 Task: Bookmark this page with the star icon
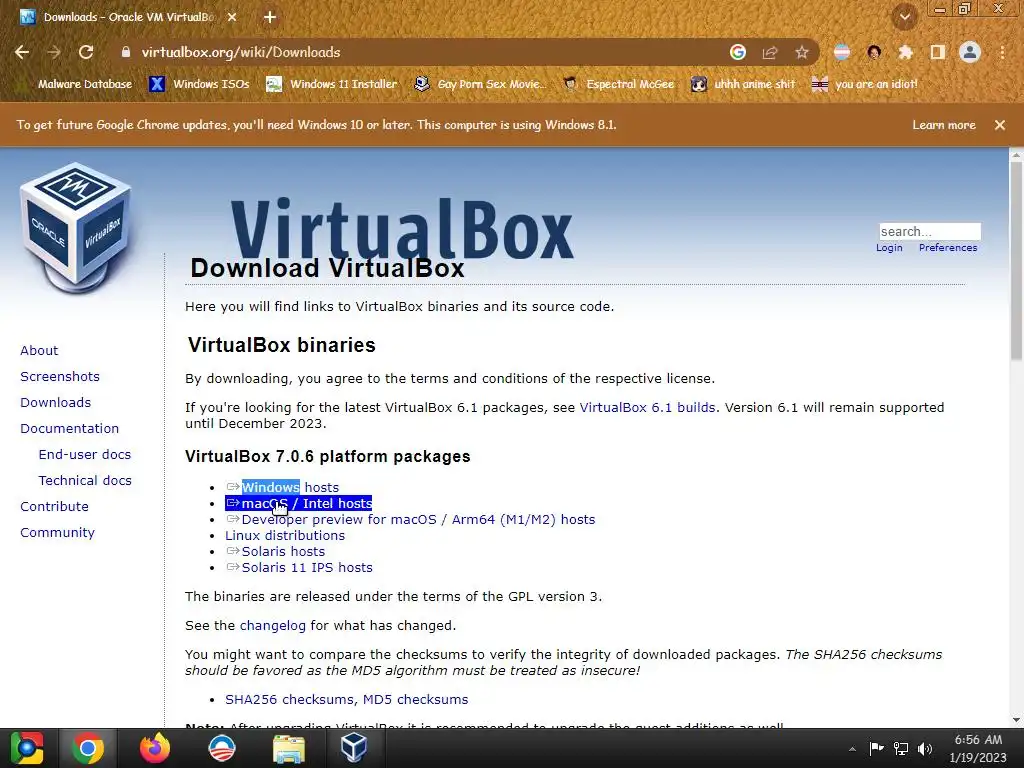pyautogui.click(x=801, y=52)
